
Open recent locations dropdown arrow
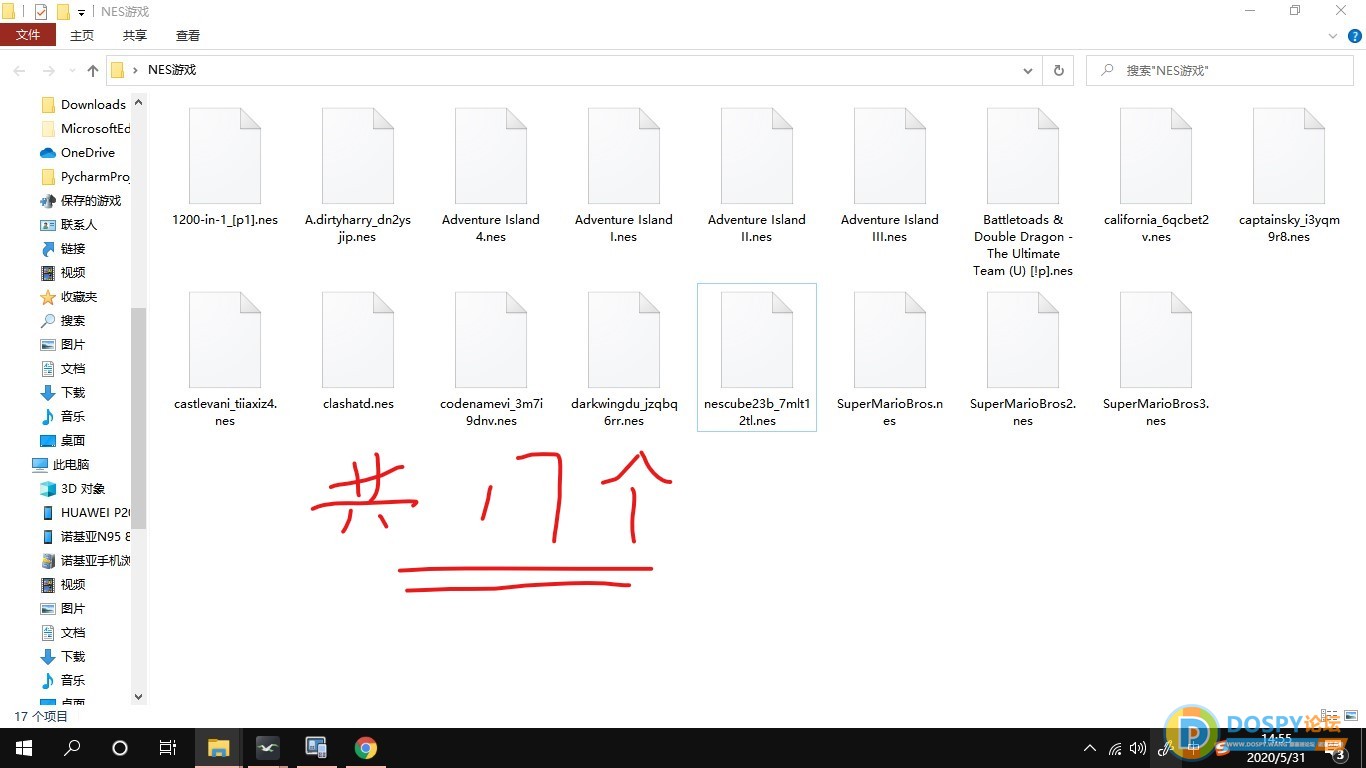tap(71, 71)
